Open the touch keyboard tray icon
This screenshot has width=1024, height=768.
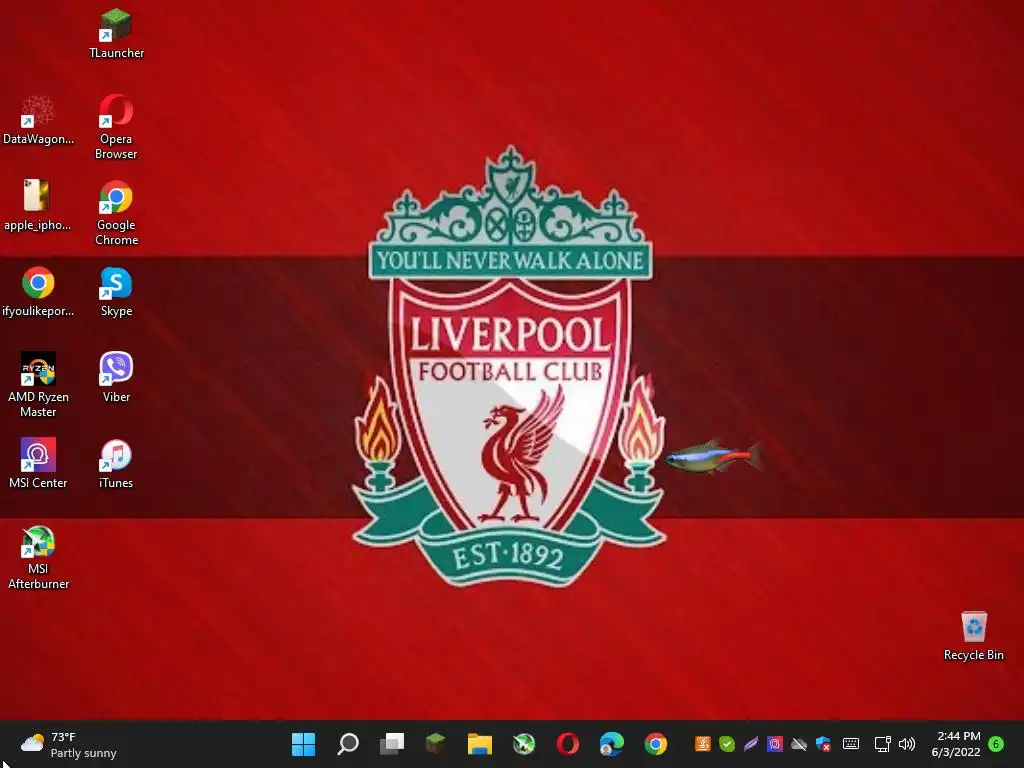[x=851, y=743]
